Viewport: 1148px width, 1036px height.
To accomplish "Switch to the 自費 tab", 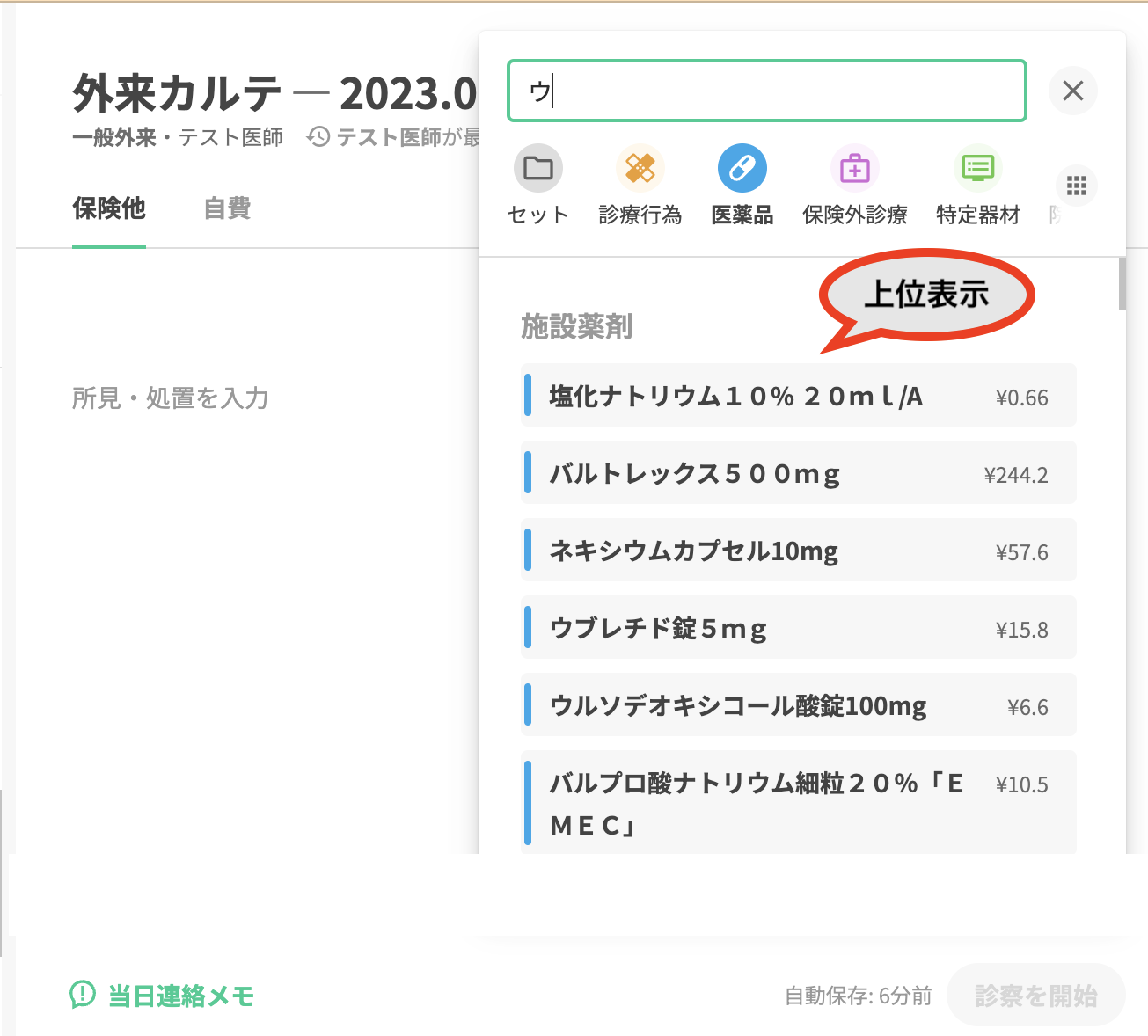I will (227, 208).
